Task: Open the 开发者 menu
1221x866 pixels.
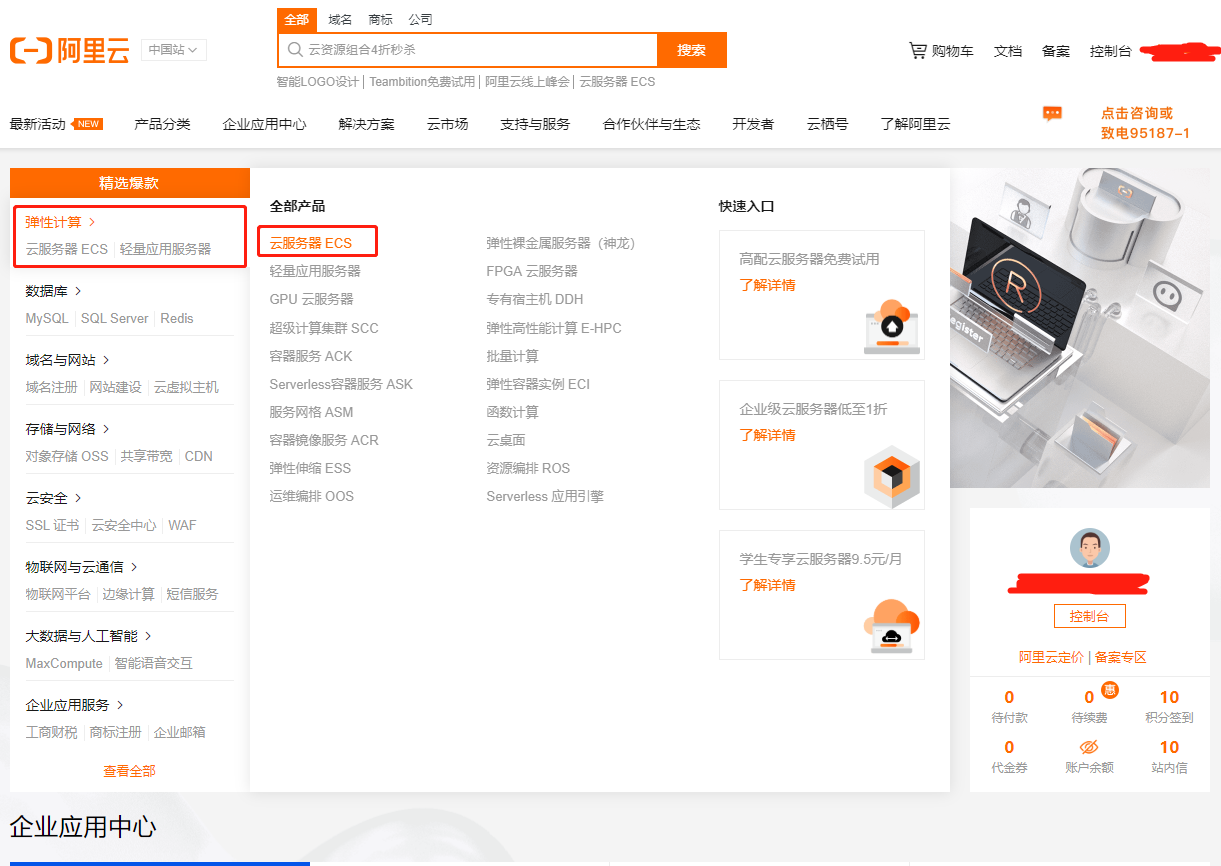Action: point(753,124)
